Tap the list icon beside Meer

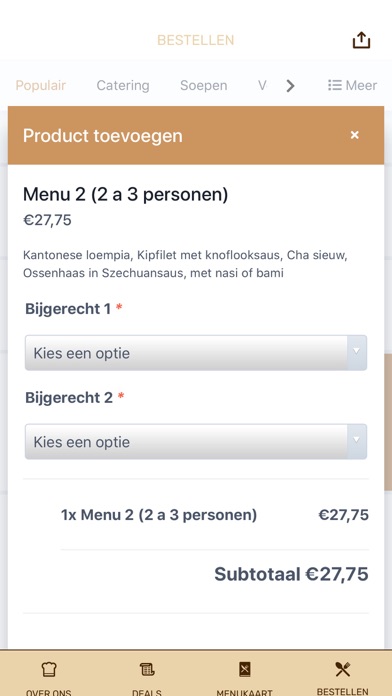(335, 85)
